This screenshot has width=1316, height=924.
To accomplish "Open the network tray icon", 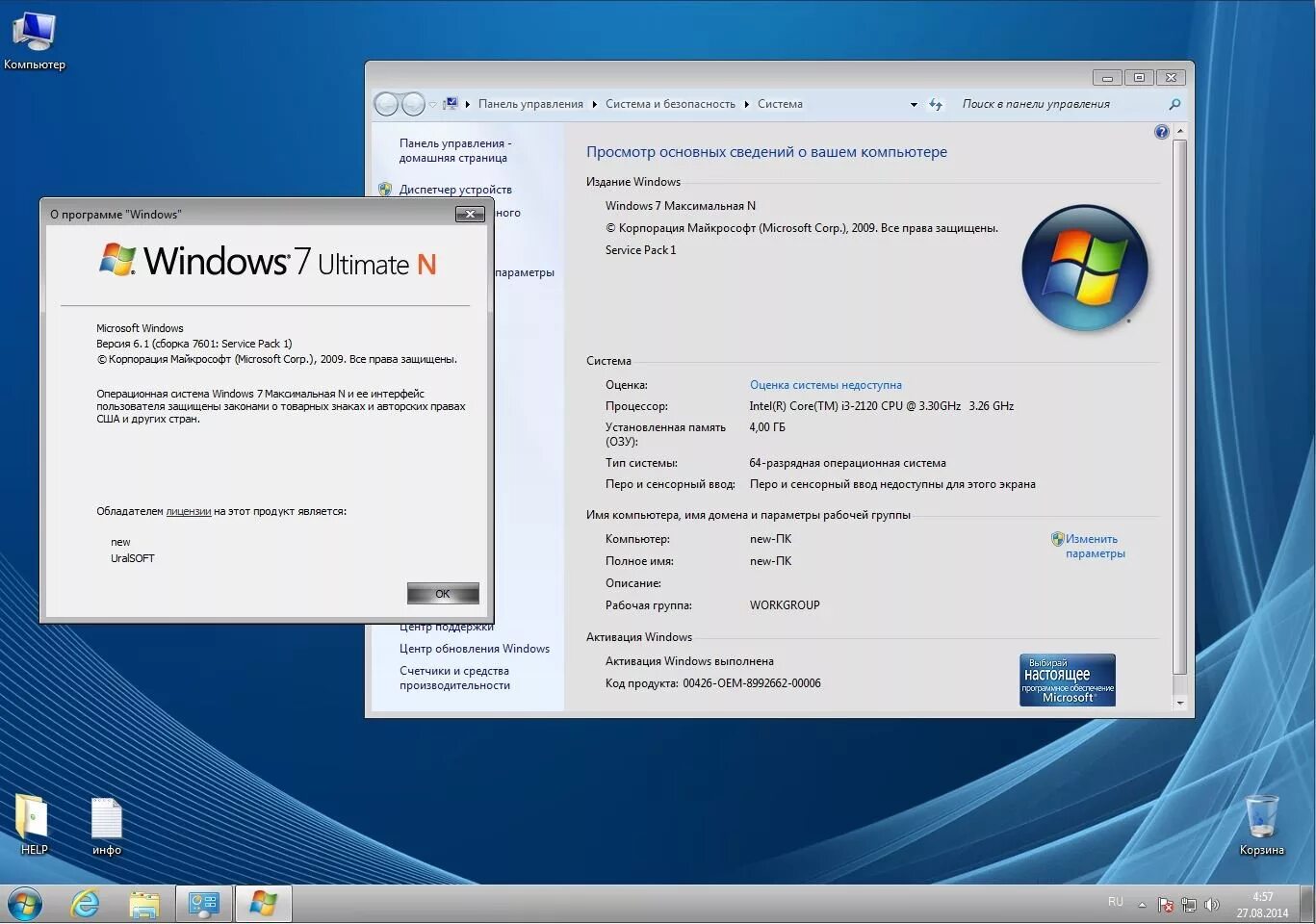I will point(1189,905).
